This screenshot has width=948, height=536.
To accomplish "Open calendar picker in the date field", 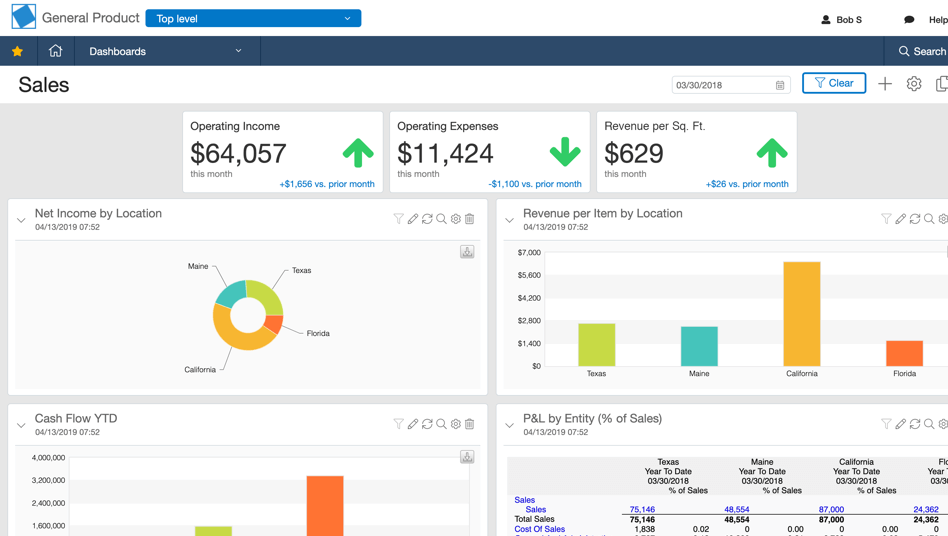I will (x=780, y=85).
